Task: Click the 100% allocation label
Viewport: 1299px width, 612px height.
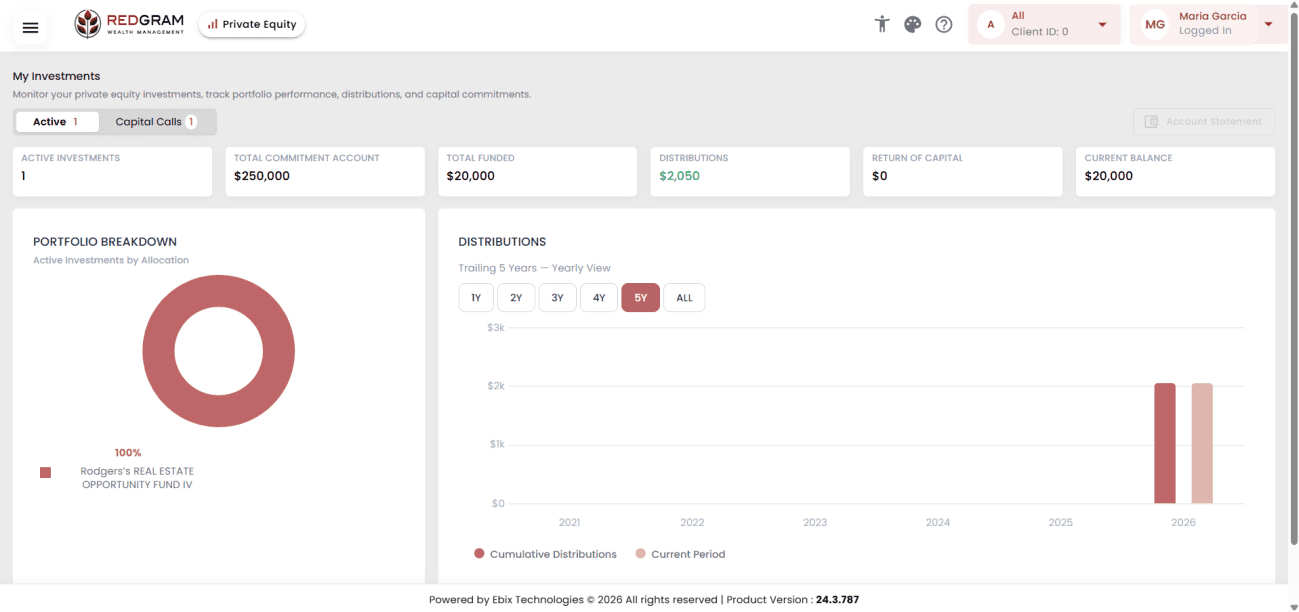Action: tap(128, 452)
